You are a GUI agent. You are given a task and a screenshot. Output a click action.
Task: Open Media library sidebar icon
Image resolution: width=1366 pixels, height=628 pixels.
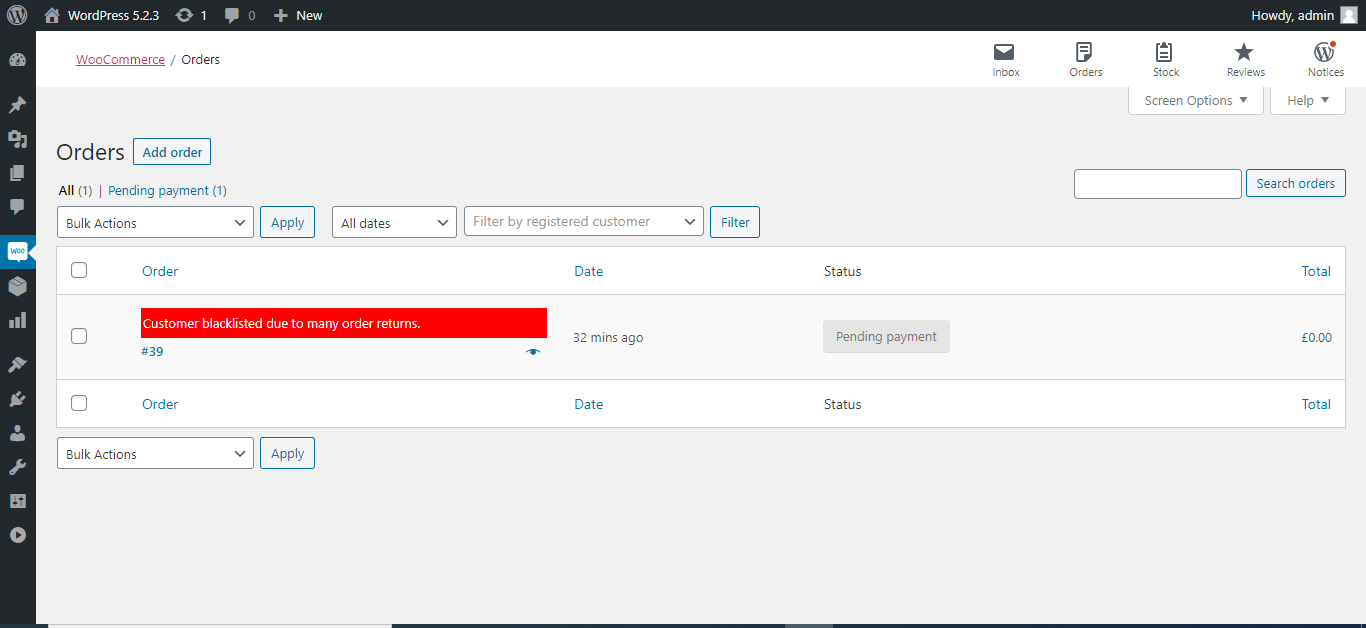click(17, 139)
